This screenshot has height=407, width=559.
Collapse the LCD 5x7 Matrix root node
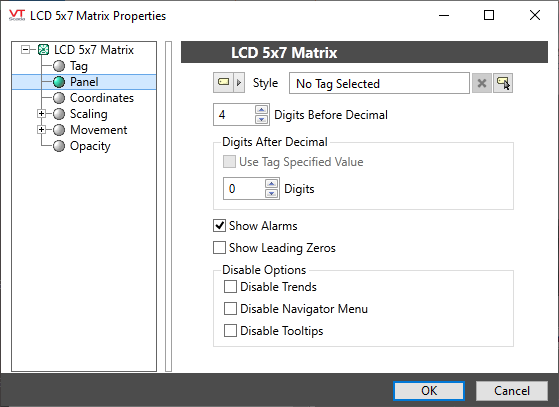(25, 50)
